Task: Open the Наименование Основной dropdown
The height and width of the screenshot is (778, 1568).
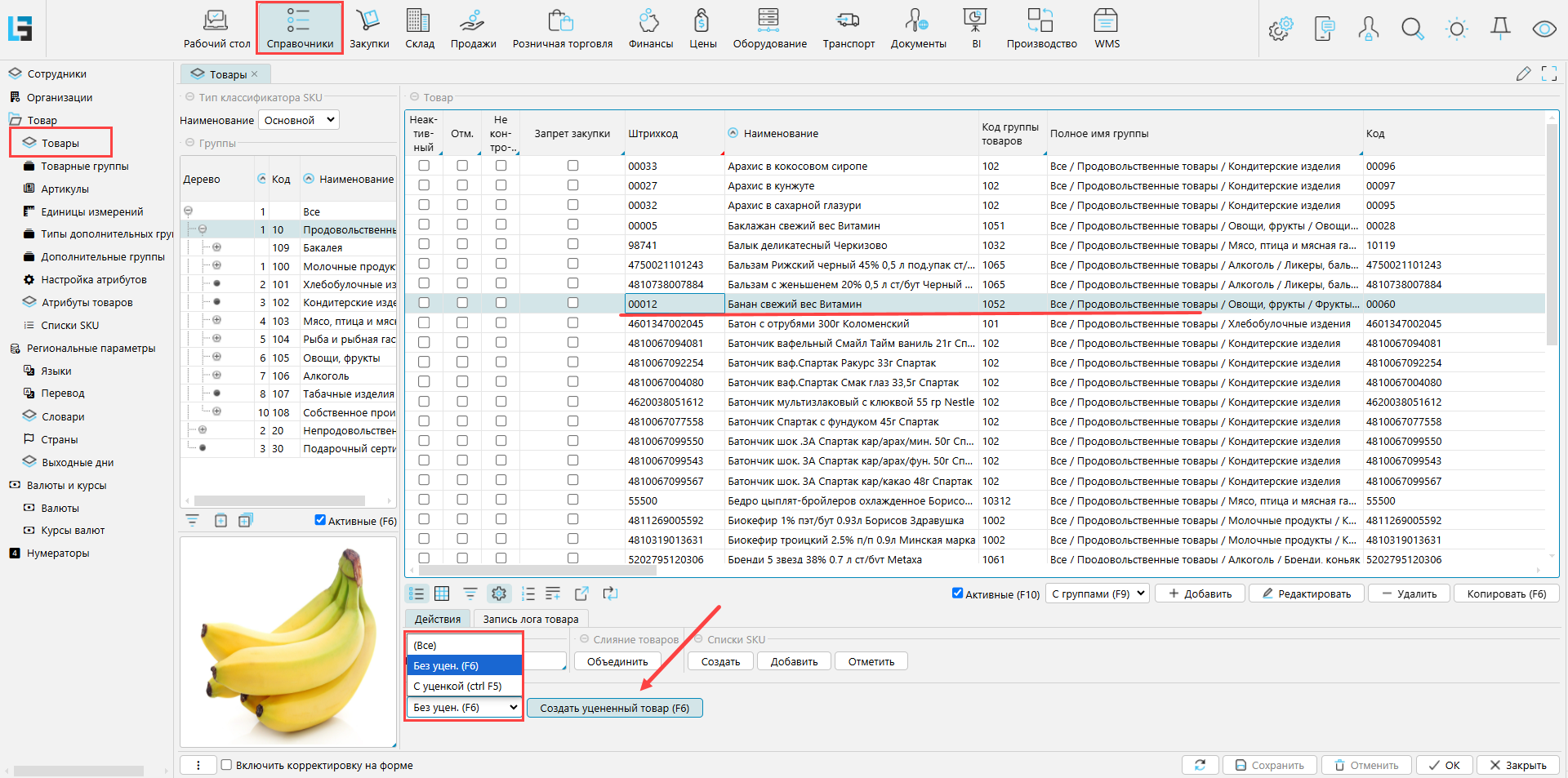Action: (299, 120)
